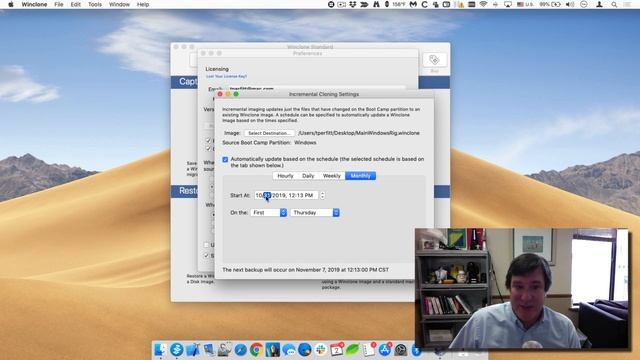Open Reminders from the dock
This screenshot has height=360, width=640.
coord(369,350)
